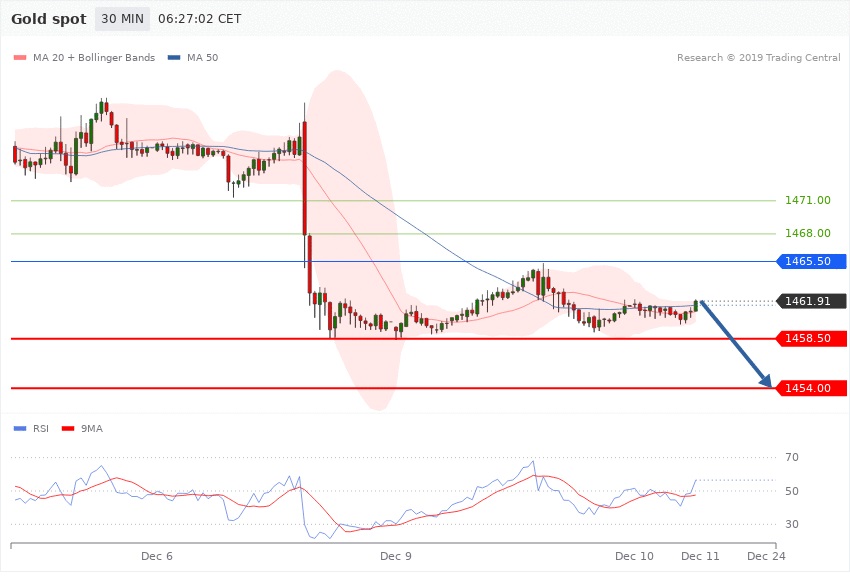Viewport: 850px width, 576px height.
Task: Click the blue downward forecast arrow head
Action: (x=768, y=382)
